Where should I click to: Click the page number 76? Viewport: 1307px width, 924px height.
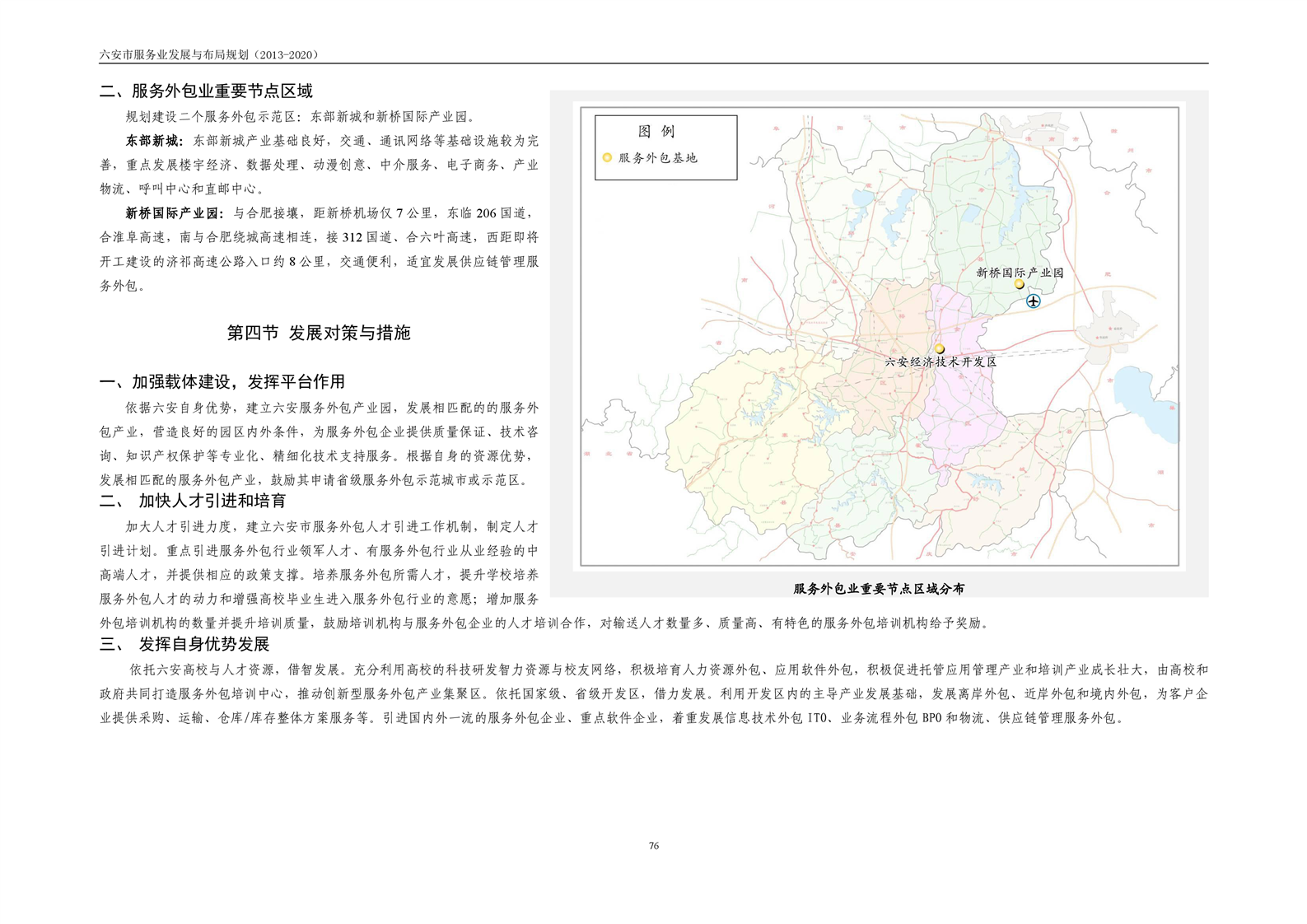click(654, 846)
